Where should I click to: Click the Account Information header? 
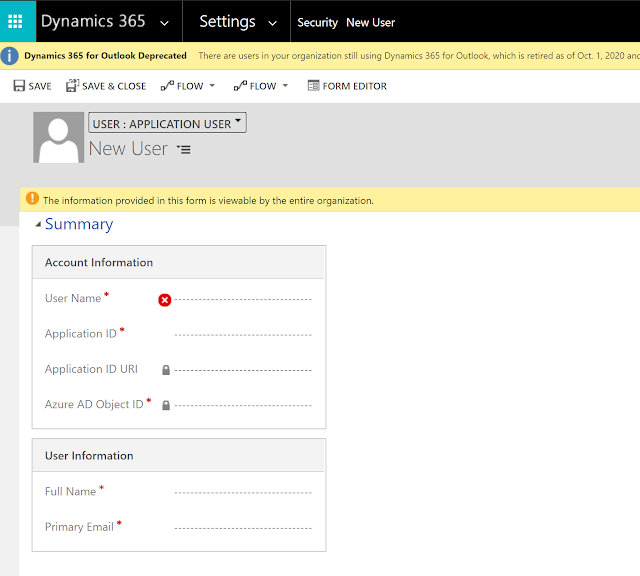(x=99, y=262)
